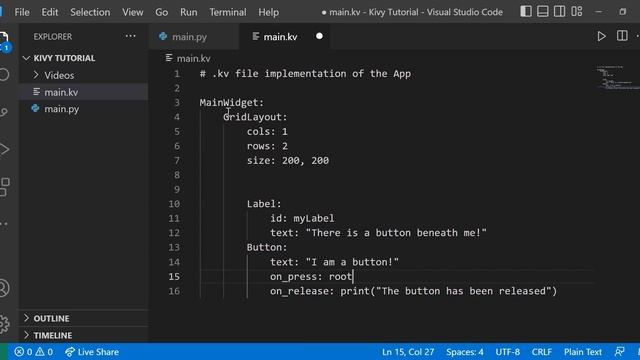Open the Go menu
This screenshot has width=640, height=360.
point(162,12)
